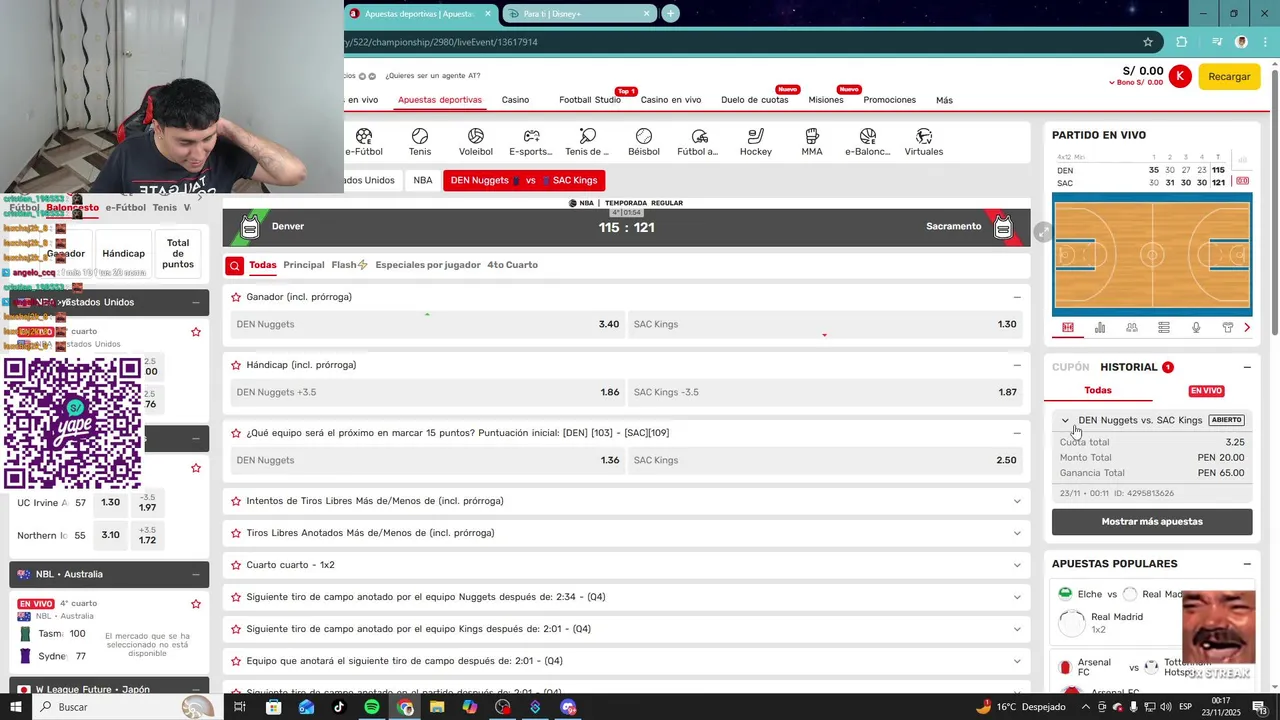Click Mostrar más apuestas button

click(1152, 522)
